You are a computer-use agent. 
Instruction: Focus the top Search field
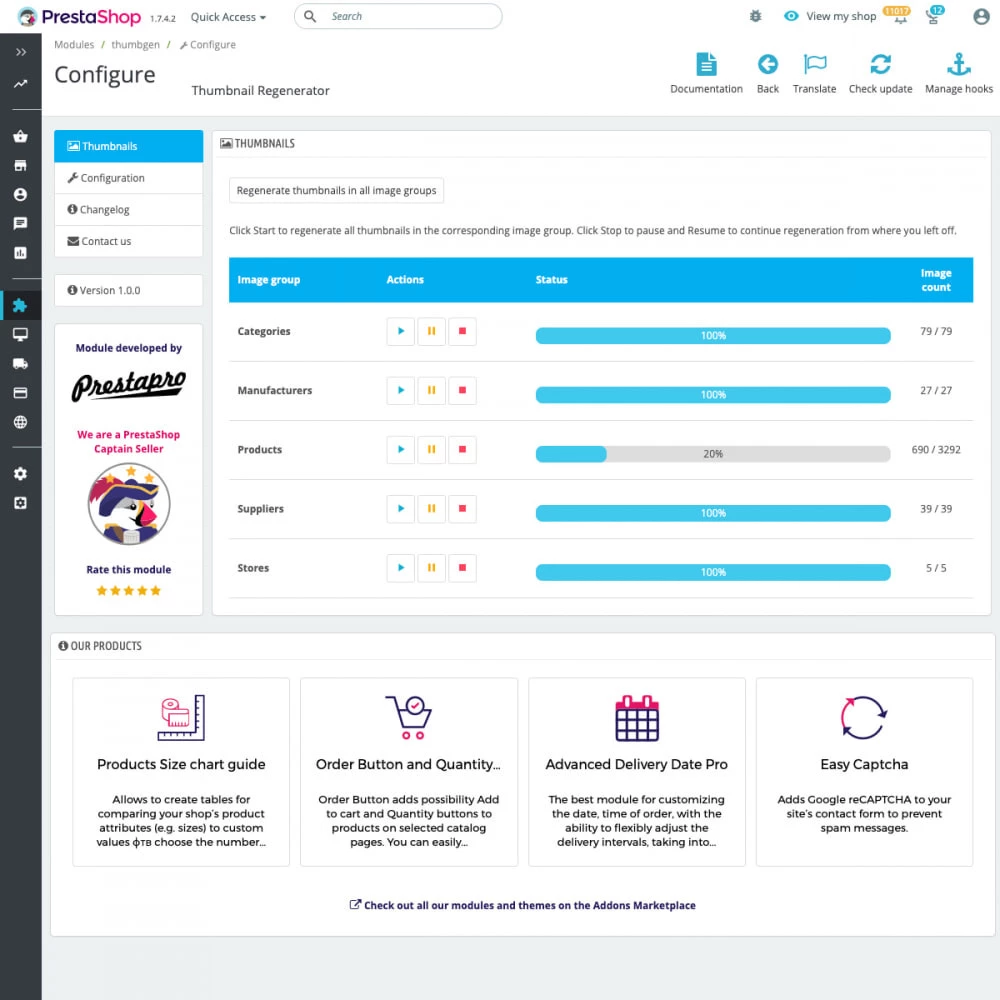pos(398,17)
